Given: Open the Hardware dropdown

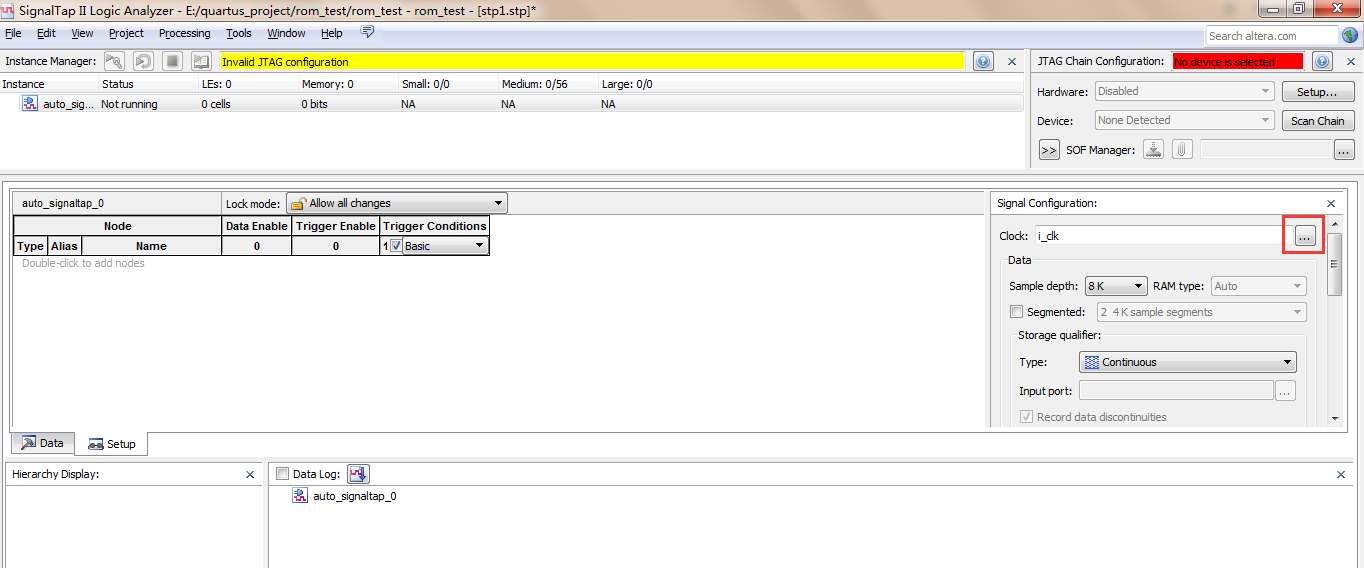Looking at the screenshot, I should point(1184,91).
